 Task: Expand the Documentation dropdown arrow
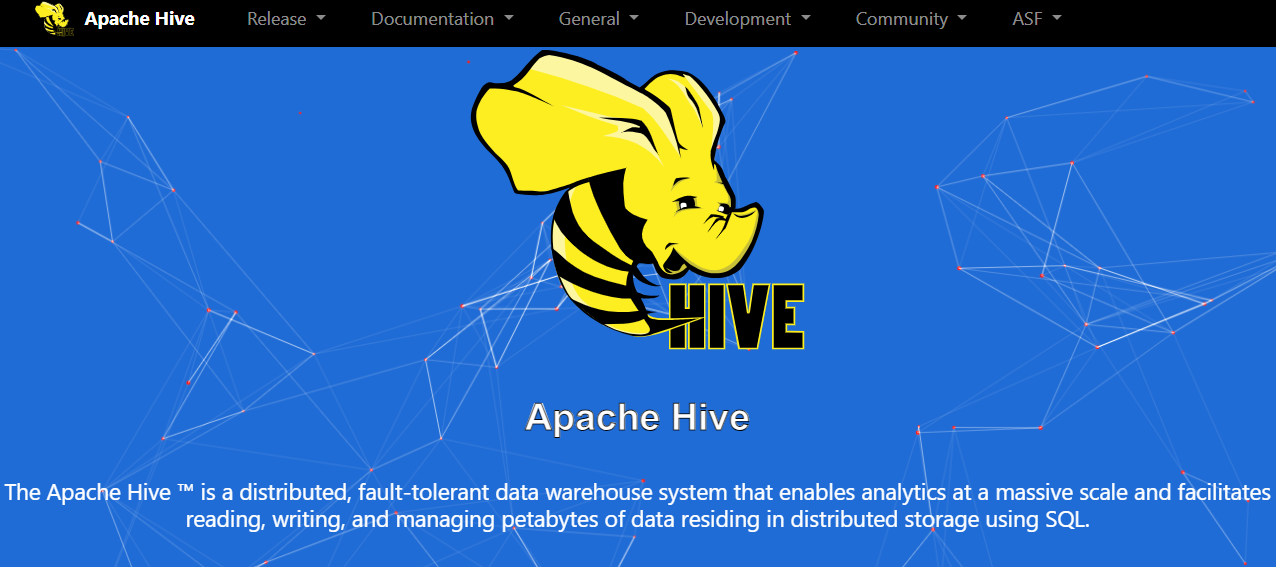(509, 19)
